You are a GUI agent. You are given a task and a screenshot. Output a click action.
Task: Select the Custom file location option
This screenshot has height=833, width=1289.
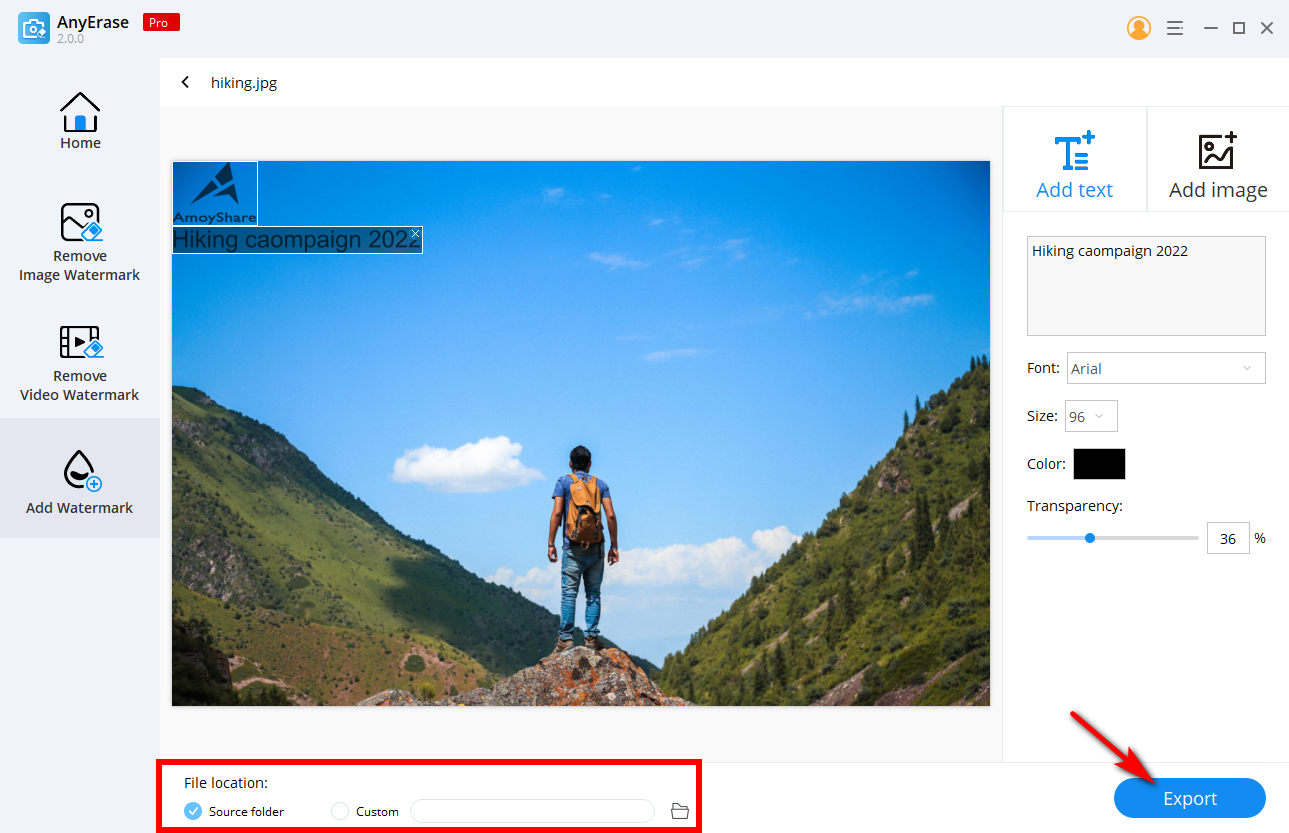click(x=341, y=811)
